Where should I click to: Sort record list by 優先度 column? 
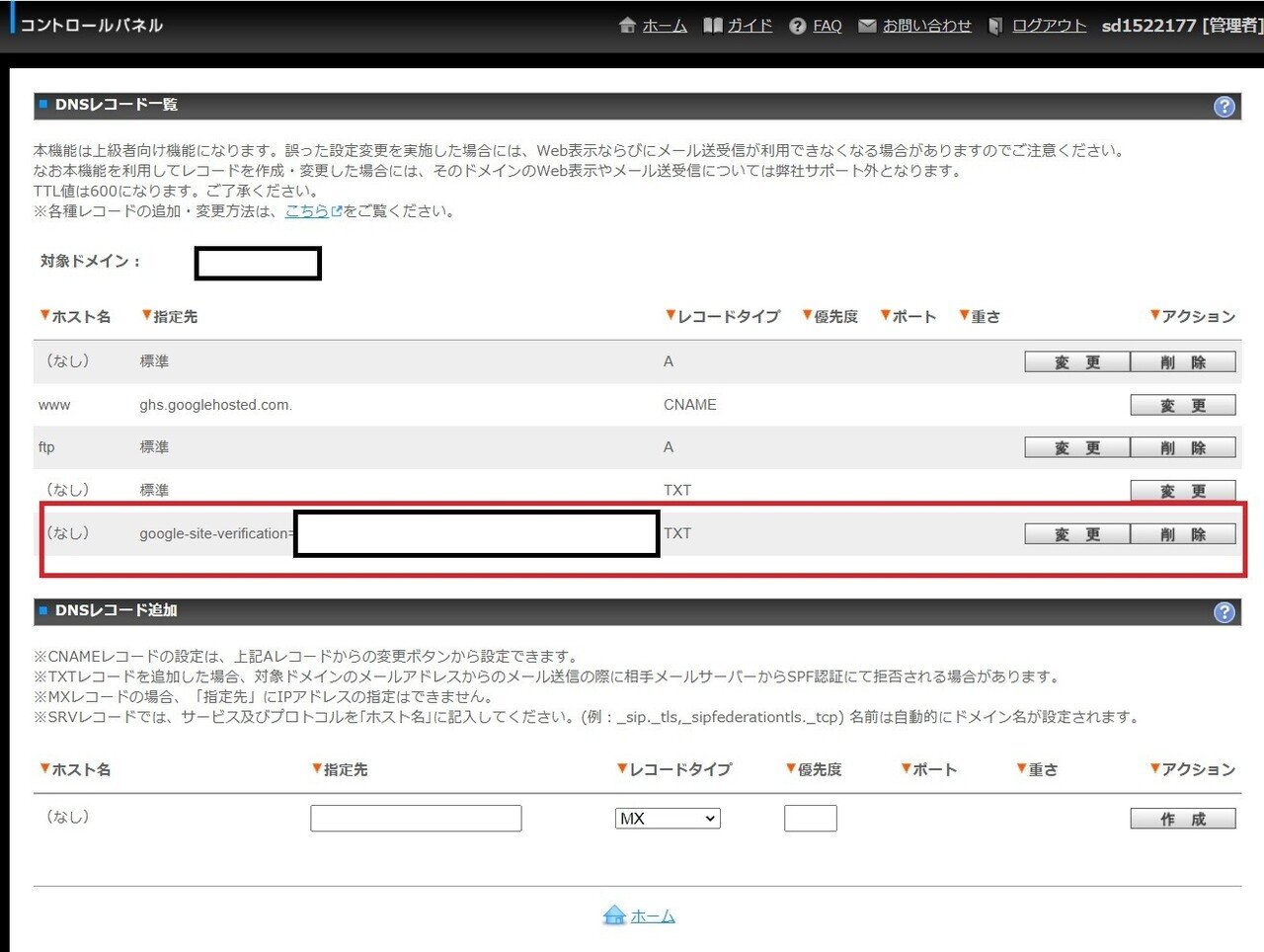pyautogui.click(x=829, y=316)
